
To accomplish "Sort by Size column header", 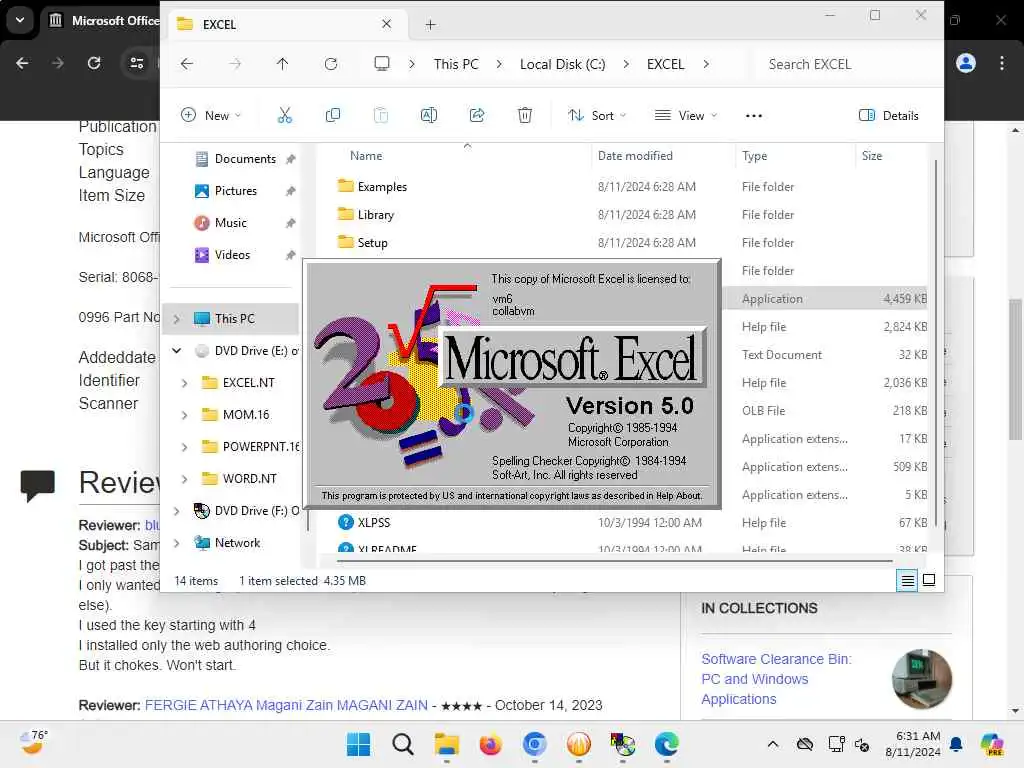I will click(x=872, y=156).
